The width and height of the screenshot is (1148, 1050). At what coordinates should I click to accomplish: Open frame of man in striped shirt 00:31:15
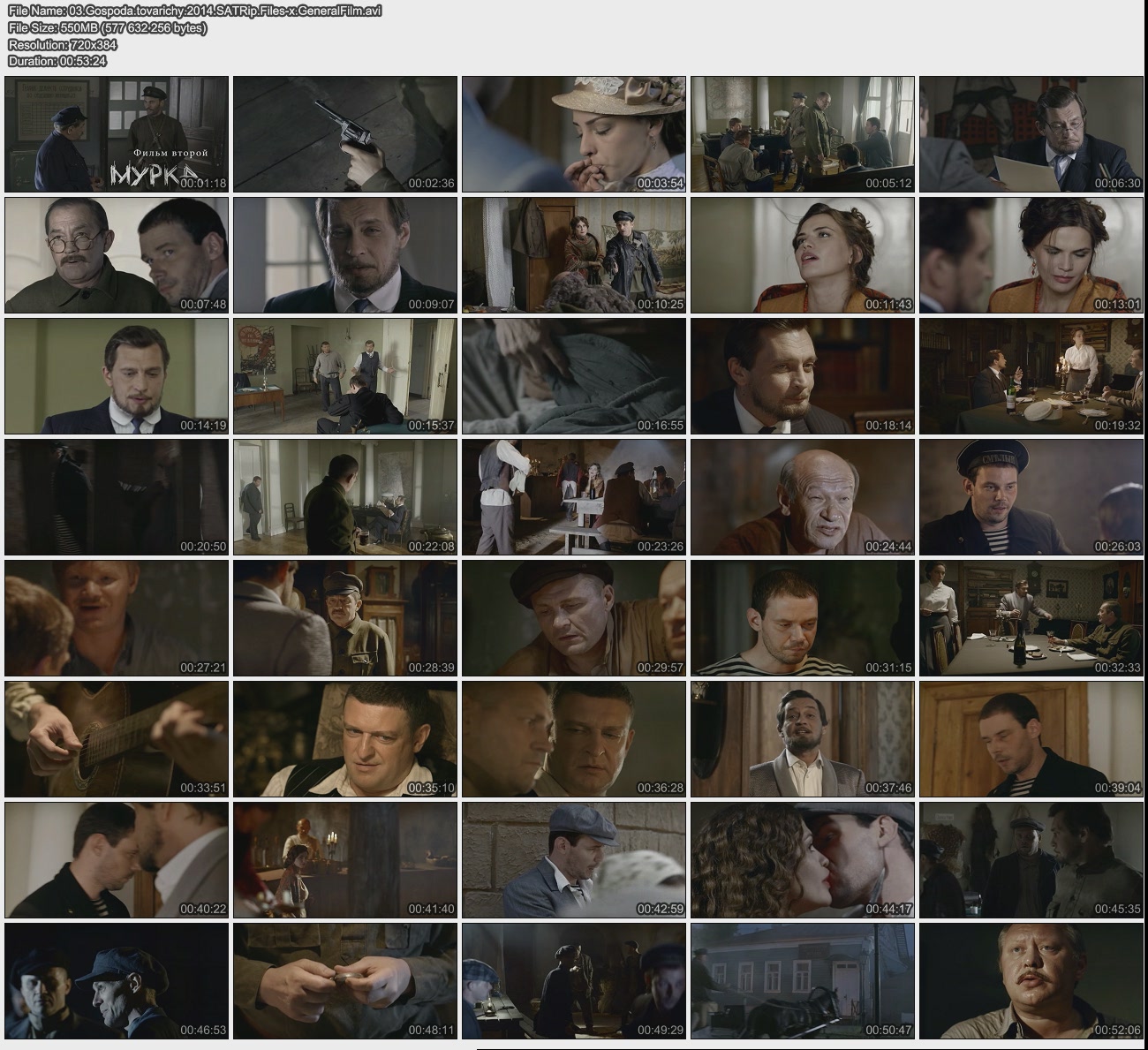[803, 618]
